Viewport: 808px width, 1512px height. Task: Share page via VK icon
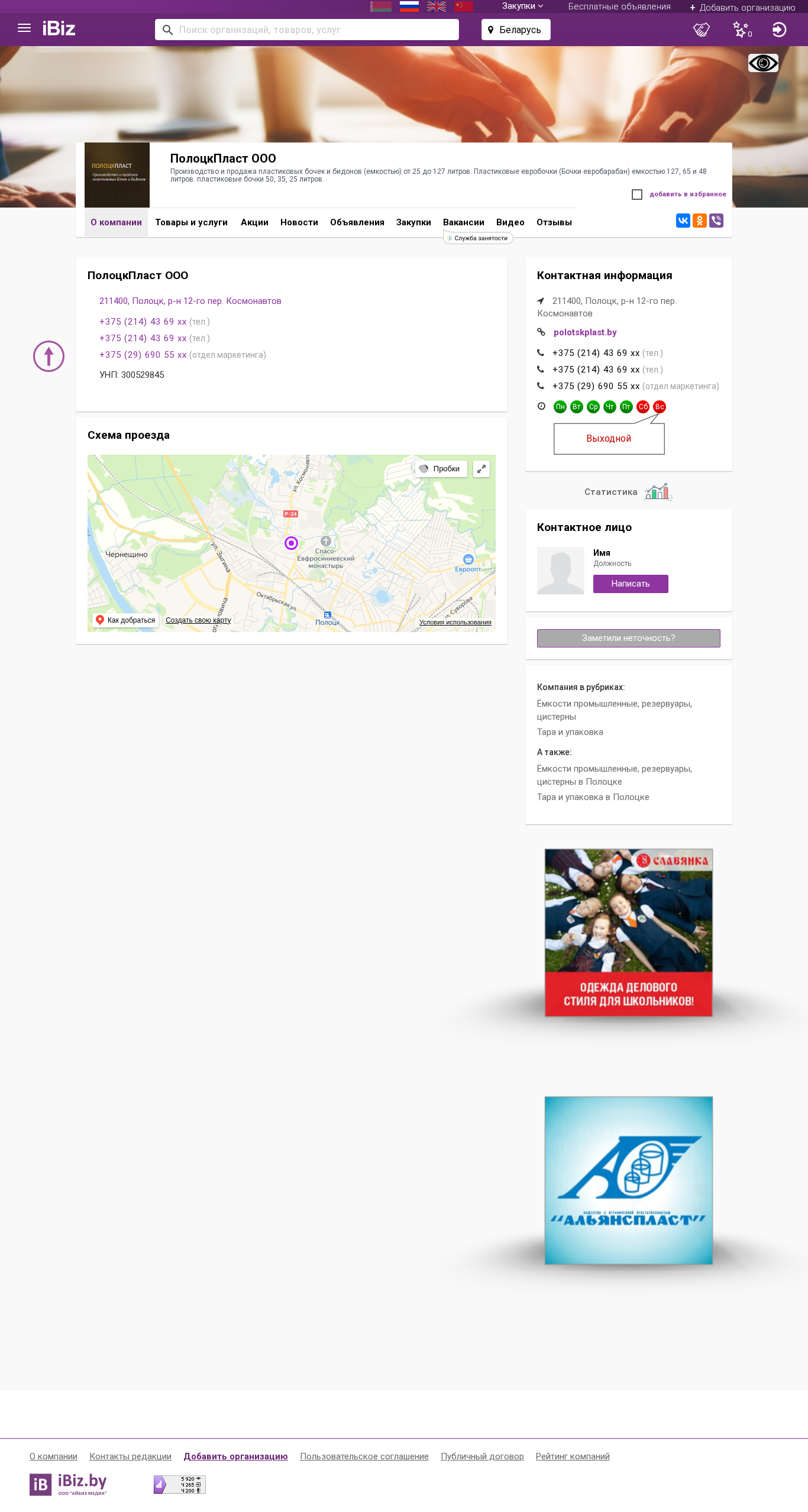[x=683, y=221]
